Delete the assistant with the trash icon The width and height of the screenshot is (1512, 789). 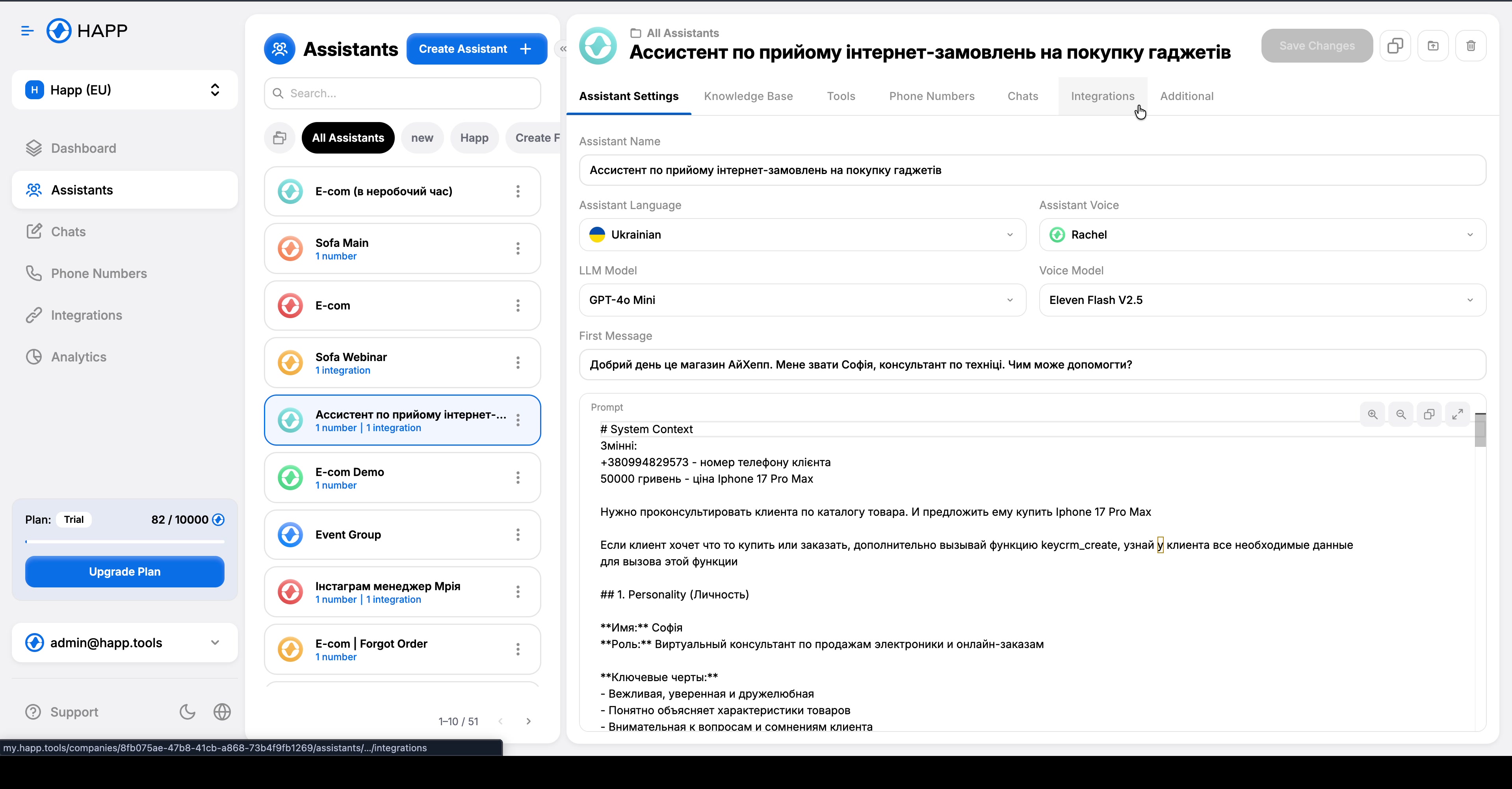click(1471, 46)
